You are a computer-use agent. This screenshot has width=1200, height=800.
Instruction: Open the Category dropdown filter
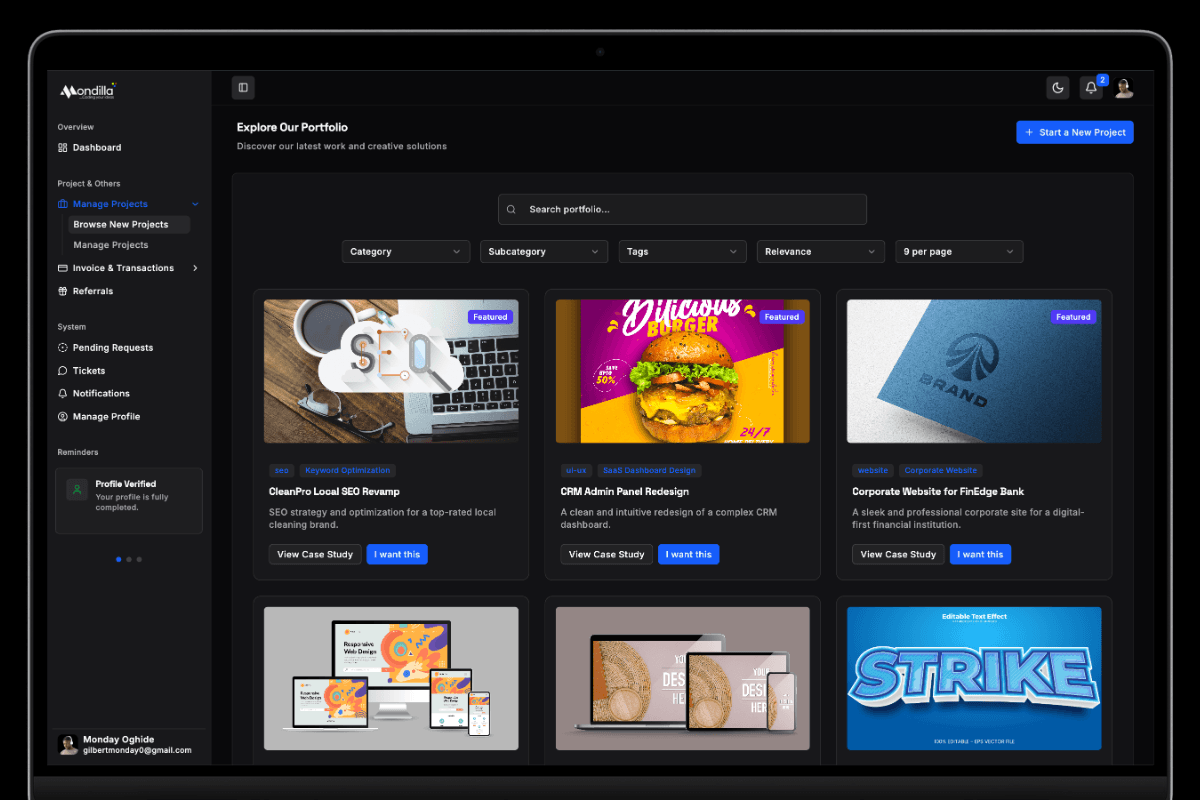point(405,252)
